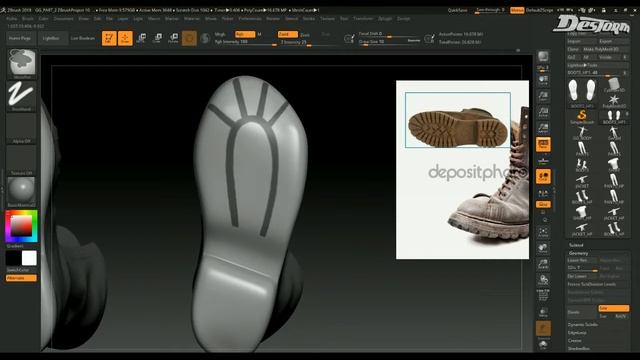Open the current brush thumbnail picker

(x=22, y=63)
